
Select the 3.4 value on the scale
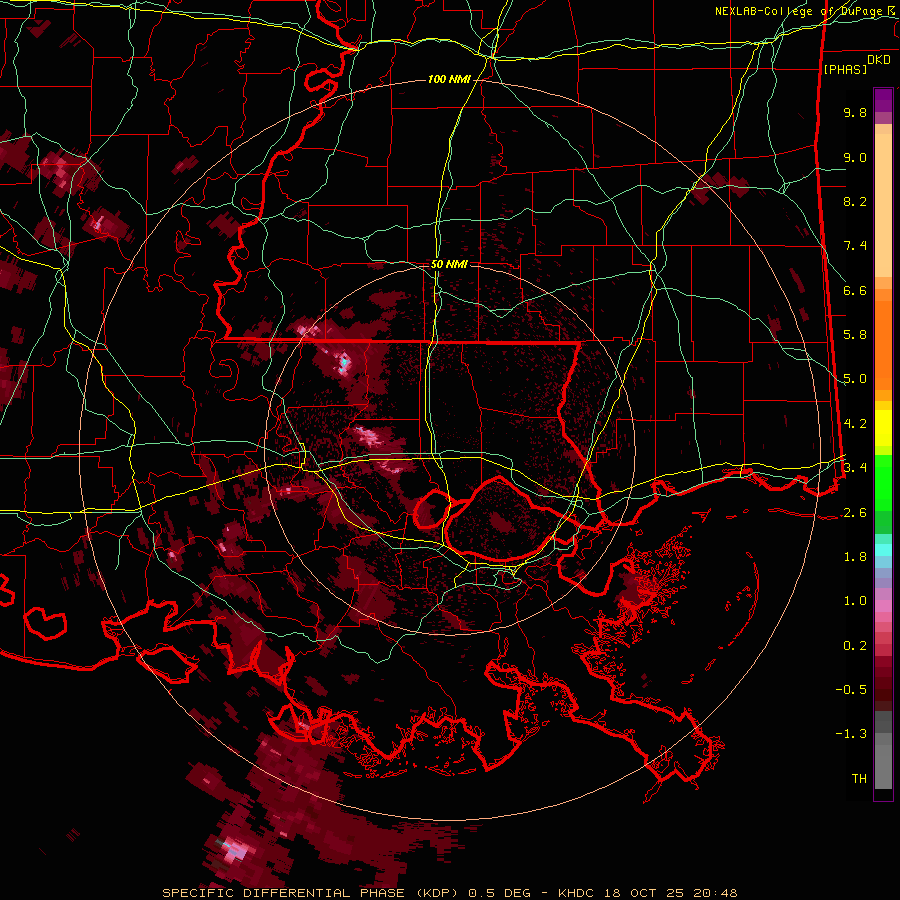[x=855, y=468]
